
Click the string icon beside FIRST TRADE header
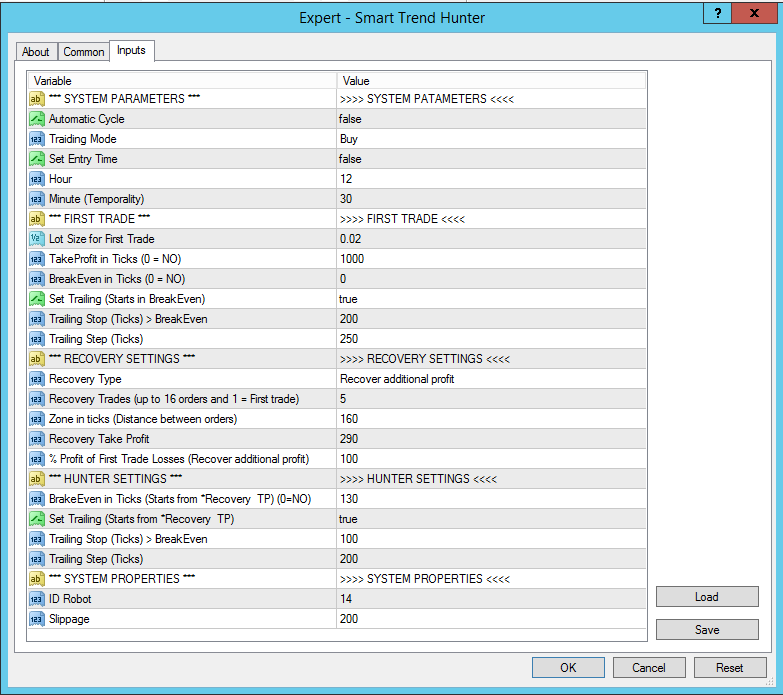click(x=37, y=219)
